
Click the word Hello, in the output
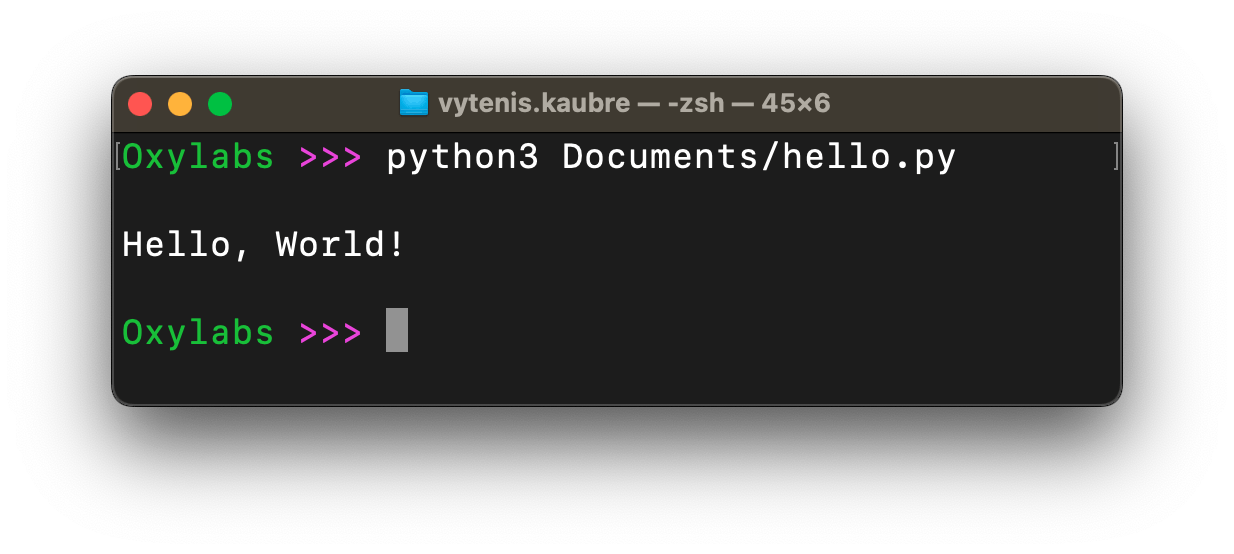(176, 245)
